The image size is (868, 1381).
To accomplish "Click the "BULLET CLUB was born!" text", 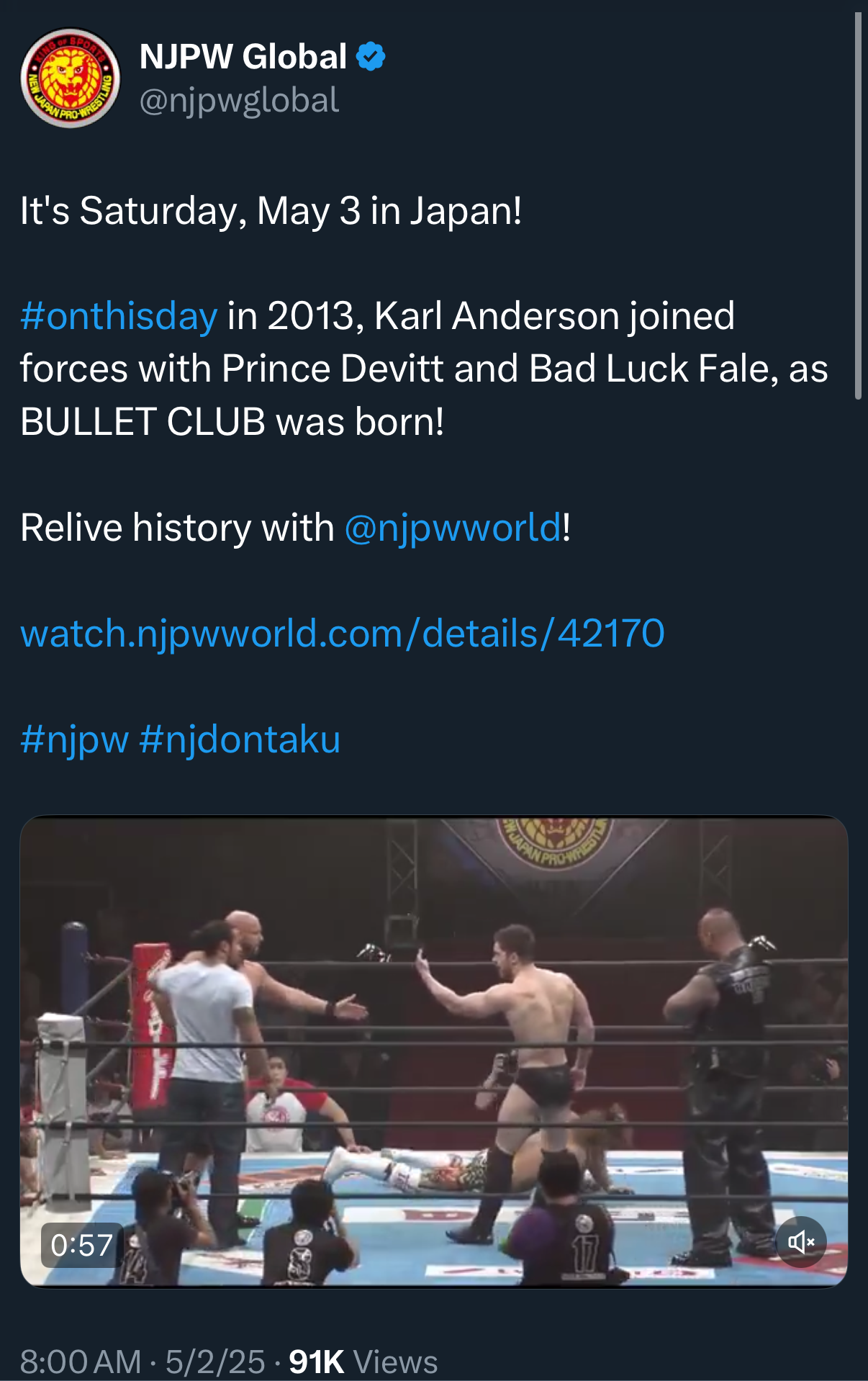I will [x=232, y=422].
